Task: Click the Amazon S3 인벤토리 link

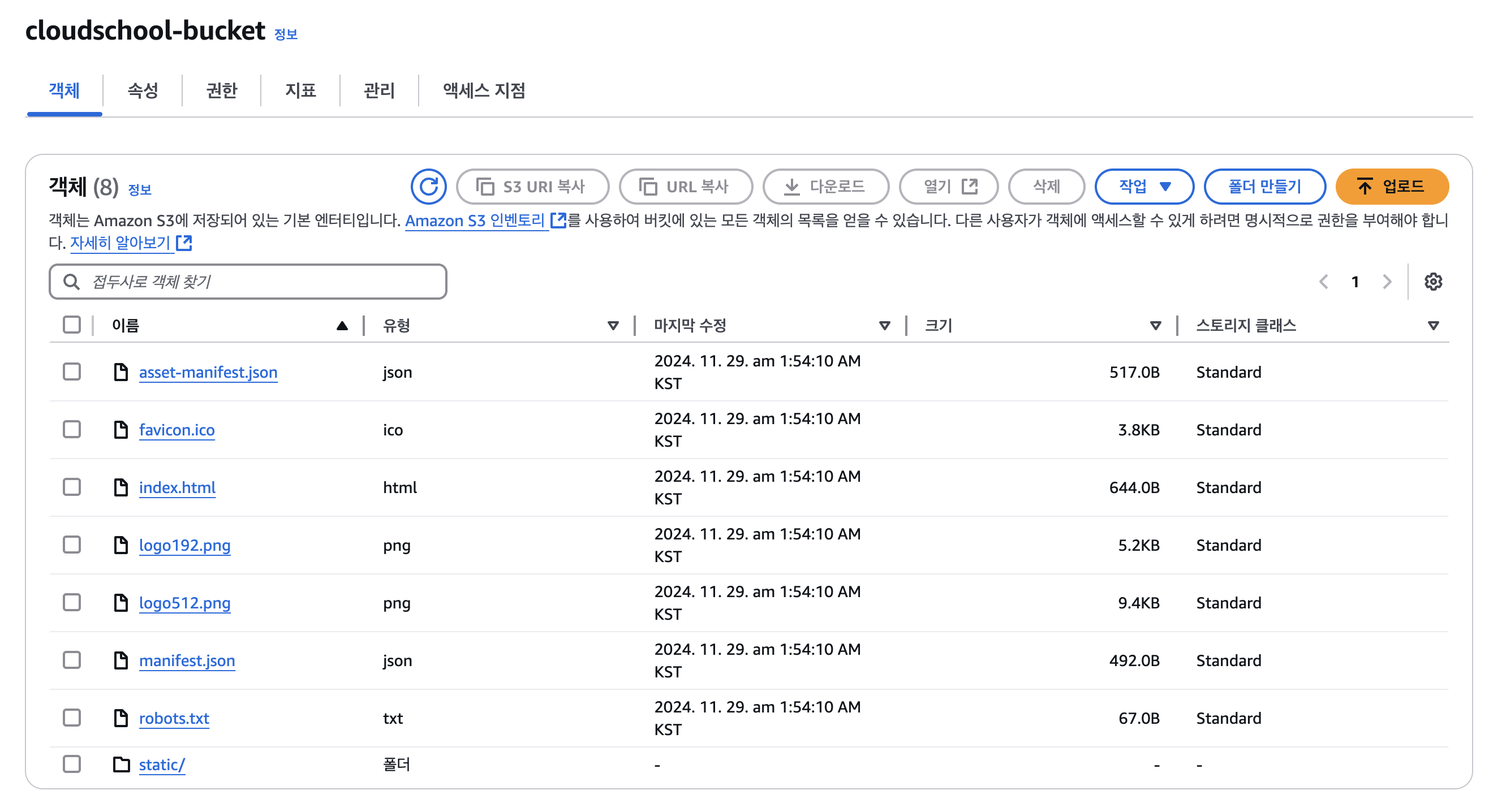Action: [475, 220]
